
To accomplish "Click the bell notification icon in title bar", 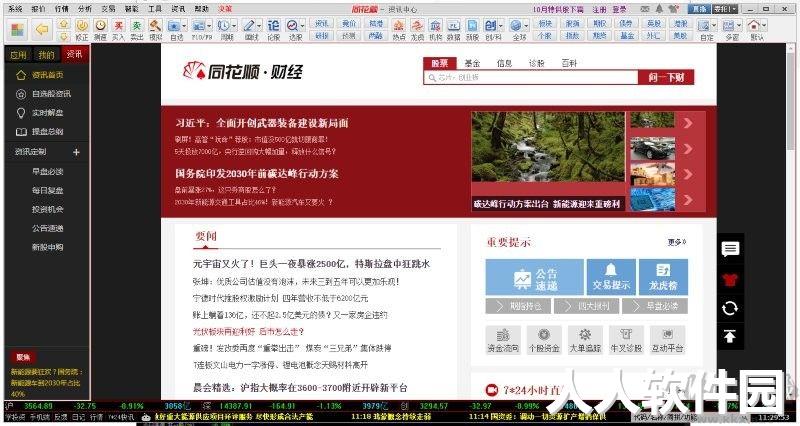I will pyautogui.click(x=660, y=9).
